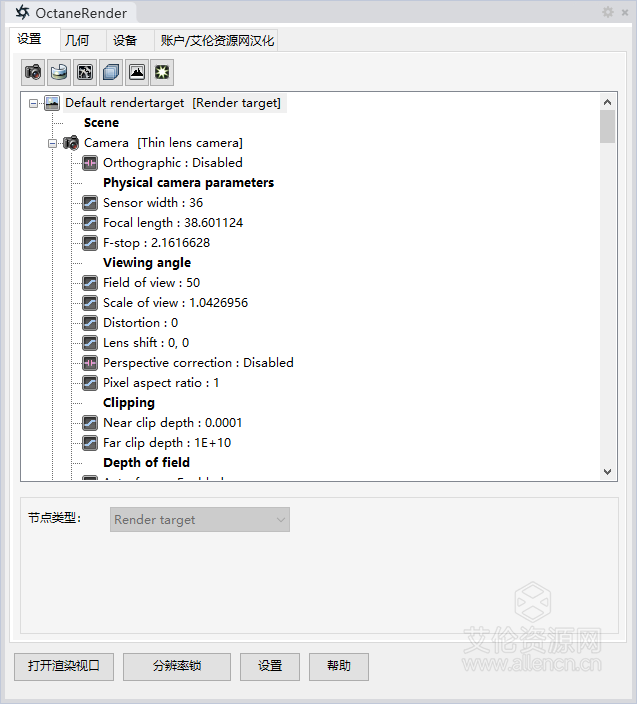Viewport: 637px width, 704px height.
Task: Click the Far clip depth row icon
Action: point(90,443)
